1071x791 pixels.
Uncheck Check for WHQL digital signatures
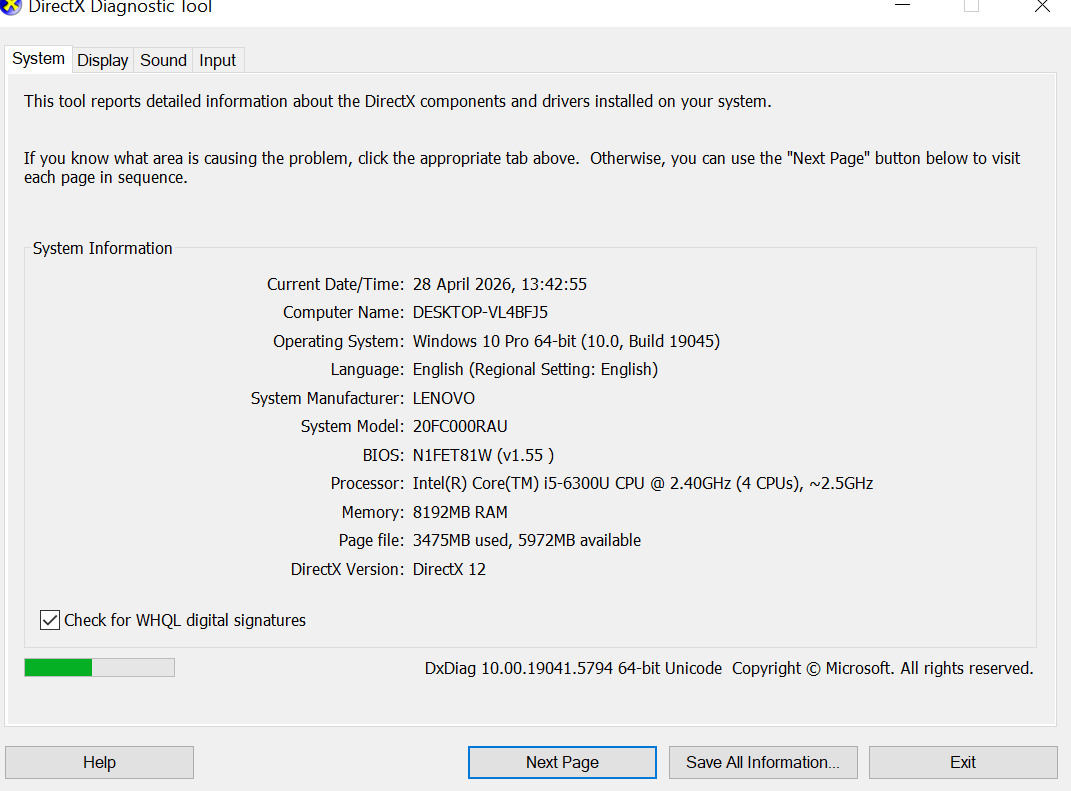point(50,621)
